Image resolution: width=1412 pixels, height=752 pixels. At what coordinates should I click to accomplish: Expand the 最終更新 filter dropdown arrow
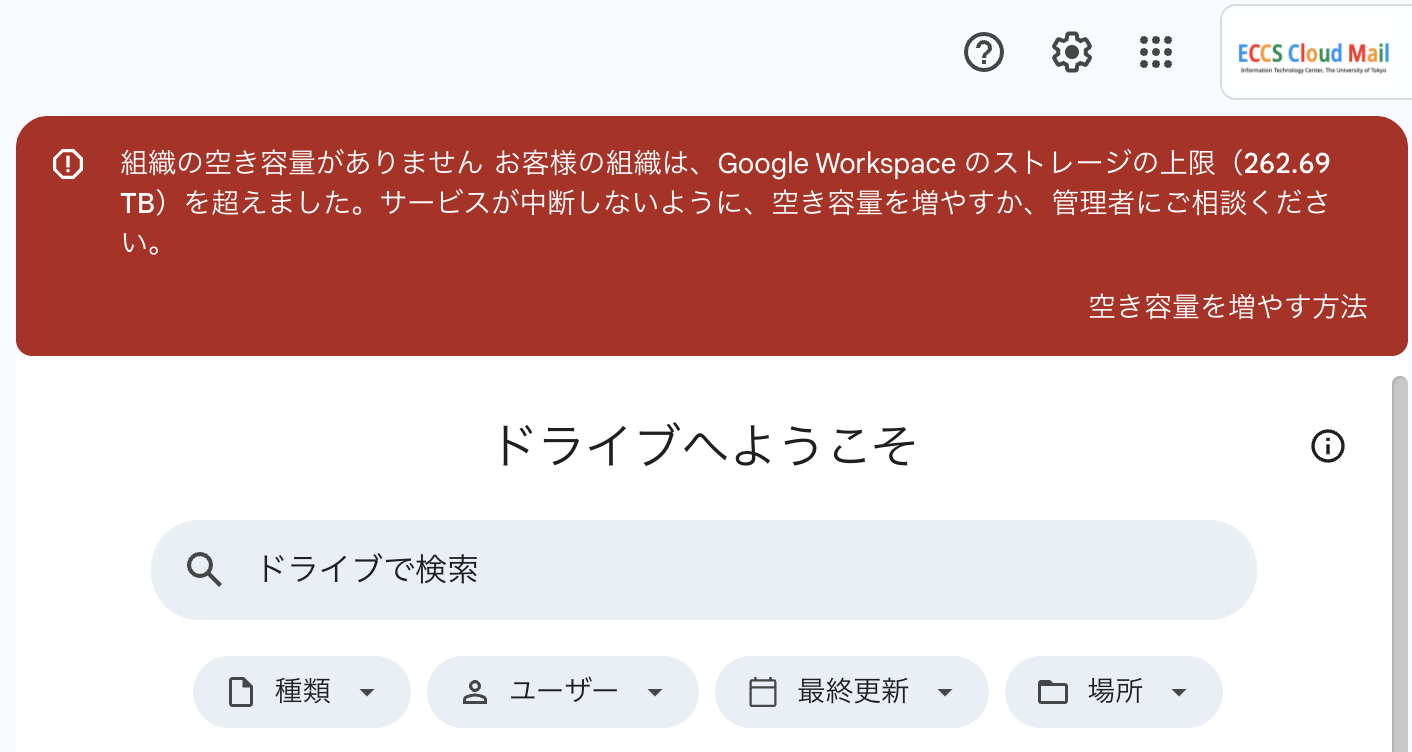click(945, 693)
